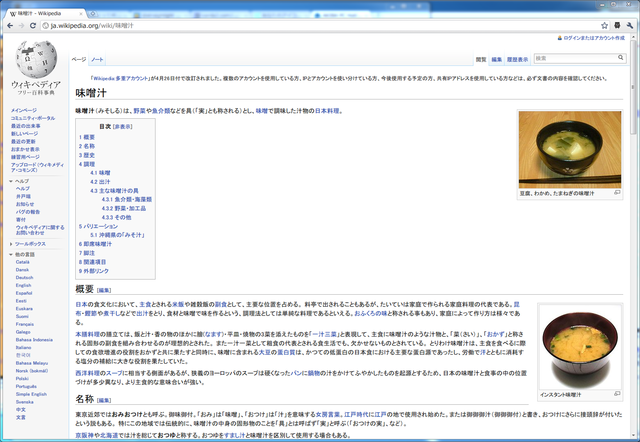Click extension icon beside bookmark star
The width and height of the screenshot is (640, 442).
point(617,25)
